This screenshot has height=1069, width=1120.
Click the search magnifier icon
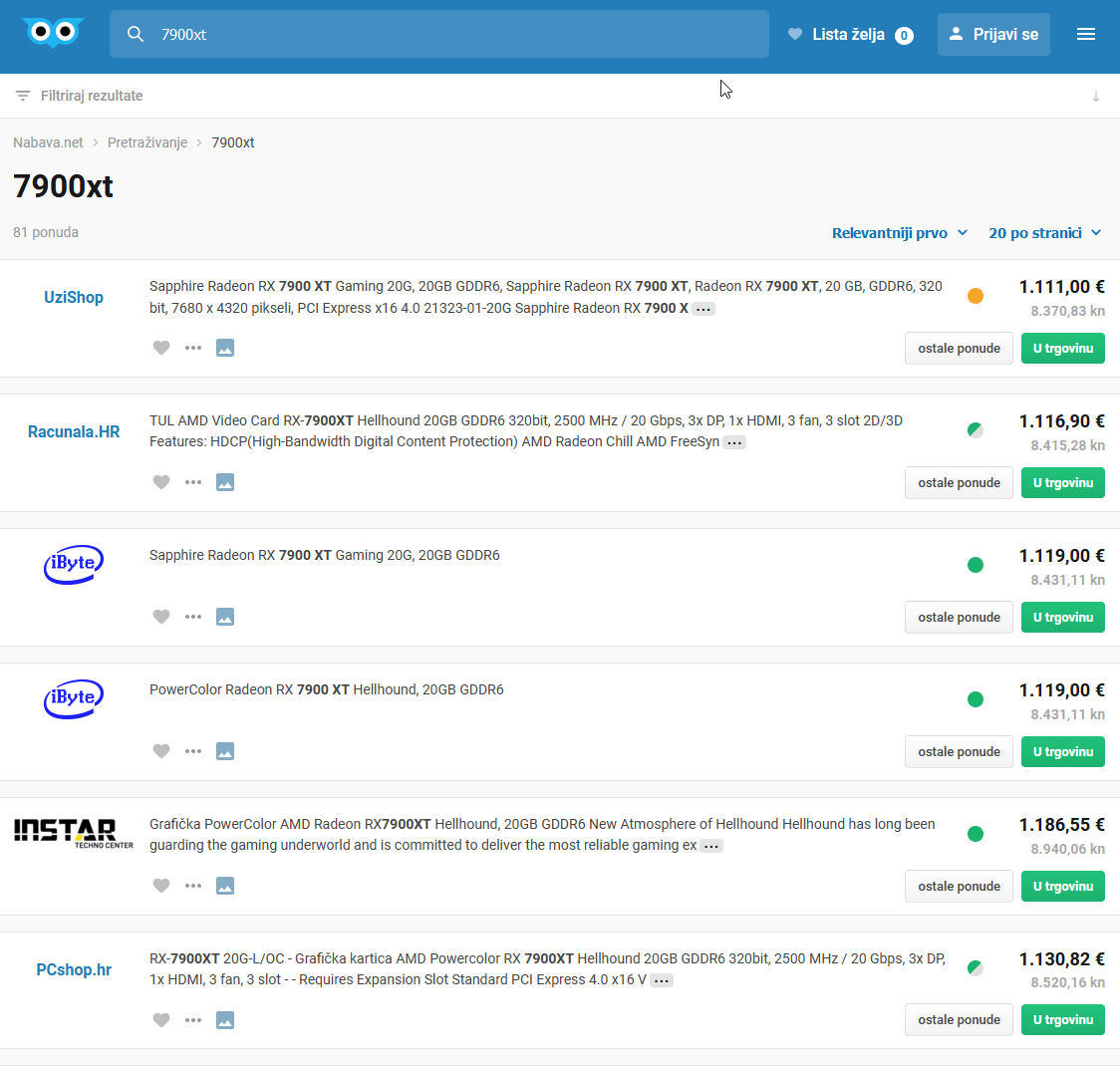click(135, 34)
